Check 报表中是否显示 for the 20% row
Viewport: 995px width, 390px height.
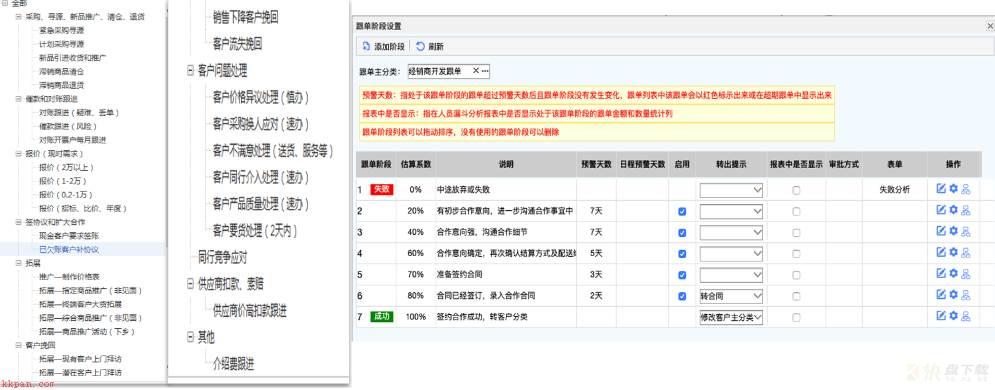pyautogui.click(x=796, y=212)
